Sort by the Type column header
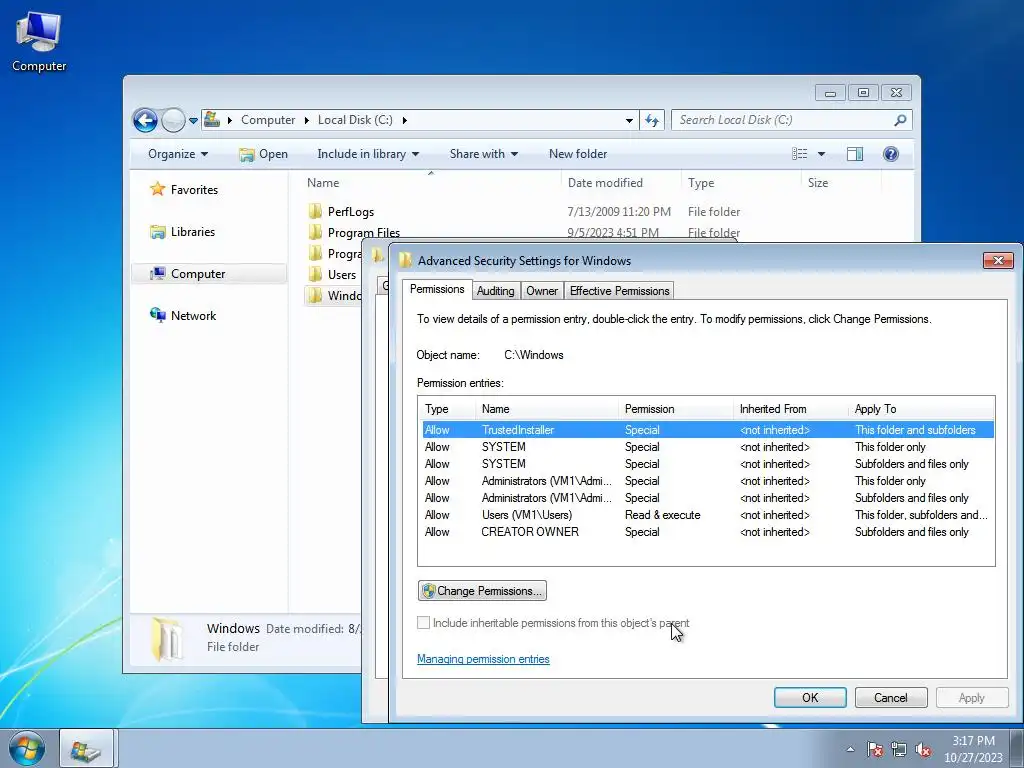 pos(741,183)
